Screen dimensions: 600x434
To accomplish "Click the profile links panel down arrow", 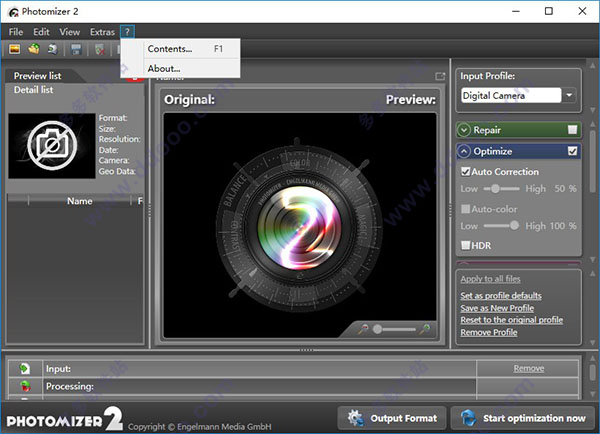I will [x=592, y=342].
